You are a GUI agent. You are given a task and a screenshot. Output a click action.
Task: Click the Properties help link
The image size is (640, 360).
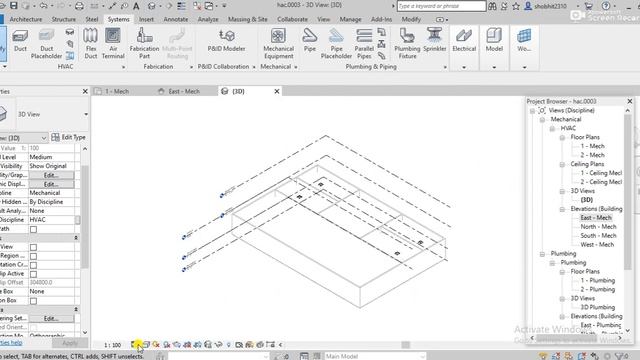(11, 343)
